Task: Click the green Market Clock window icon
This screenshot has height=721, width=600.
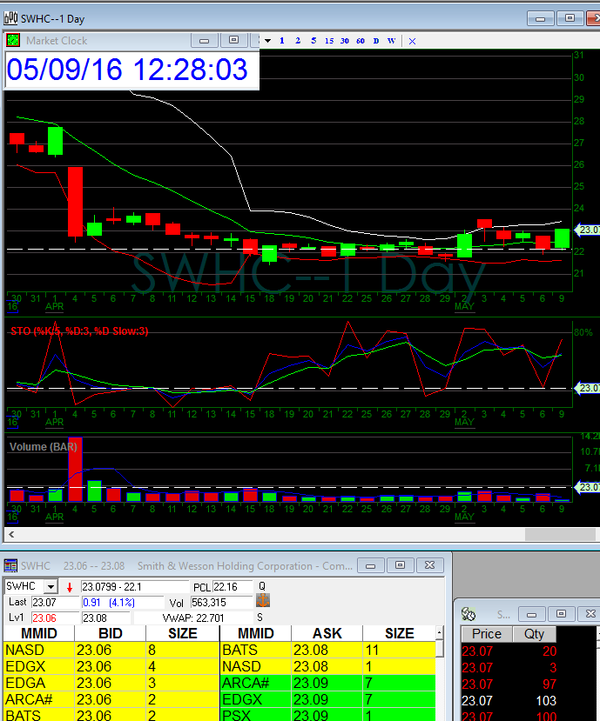Action: [13, 41]
